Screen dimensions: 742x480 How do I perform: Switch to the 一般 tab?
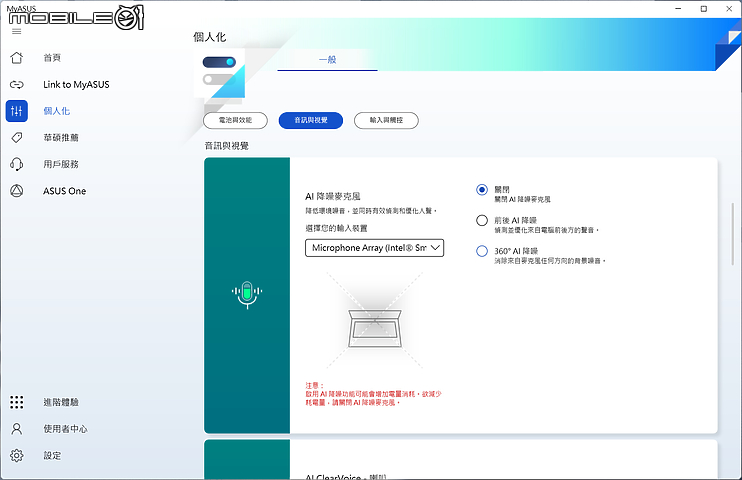[x=327, y=60]
